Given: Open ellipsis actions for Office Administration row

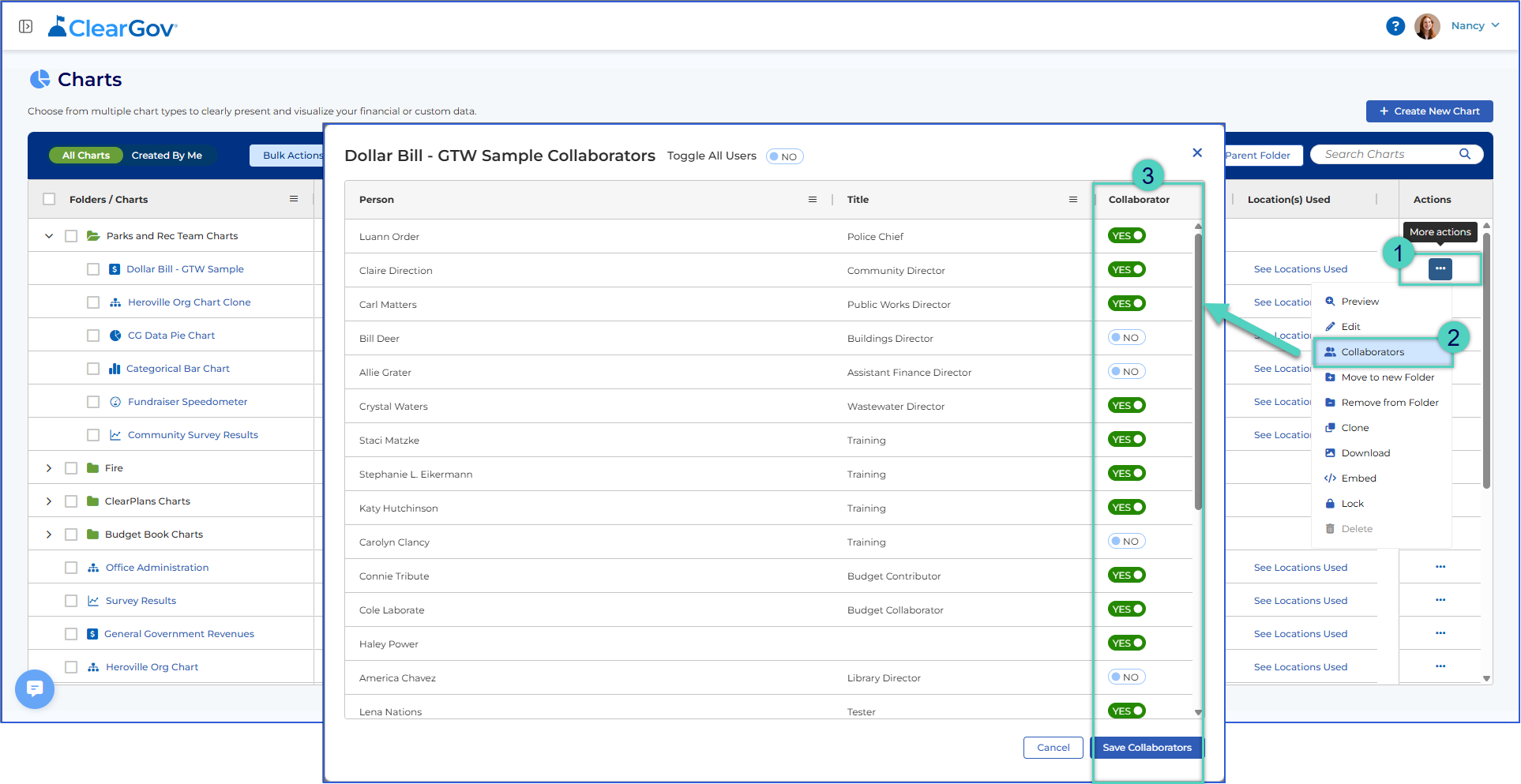Looking at the screenshot, I should point(1440,567).
